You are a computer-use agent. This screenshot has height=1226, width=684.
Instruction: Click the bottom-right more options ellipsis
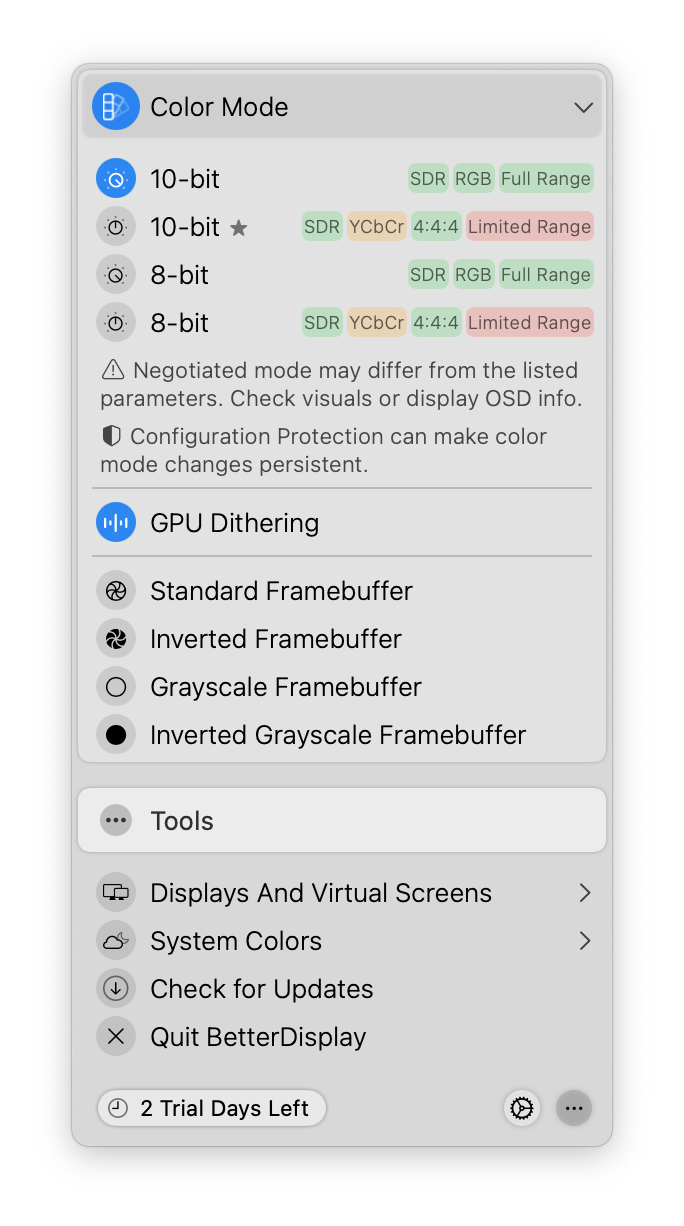click(574, 1108)
